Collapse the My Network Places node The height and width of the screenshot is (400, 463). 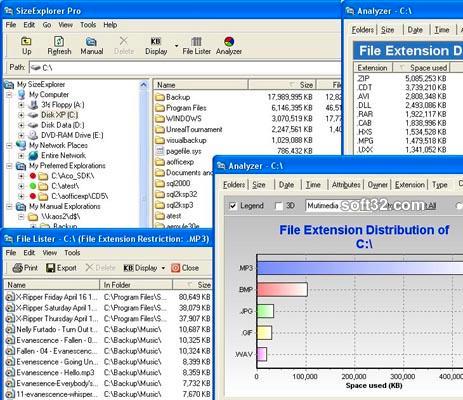click(x=9, y=145)
